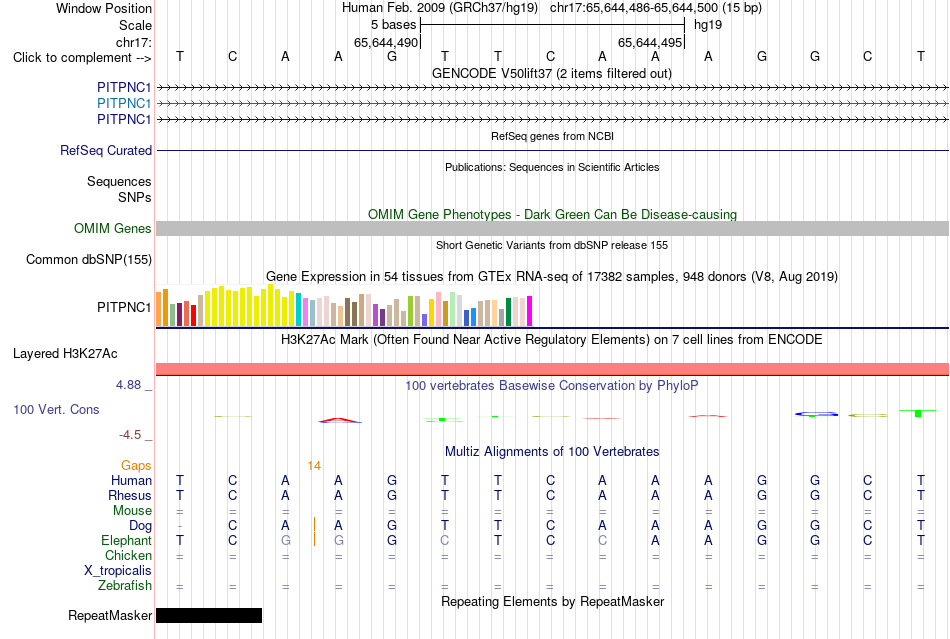Open OMIM Gene Phenotypes track title
This screenshot has height=639, width=950.
pos(552,214)
